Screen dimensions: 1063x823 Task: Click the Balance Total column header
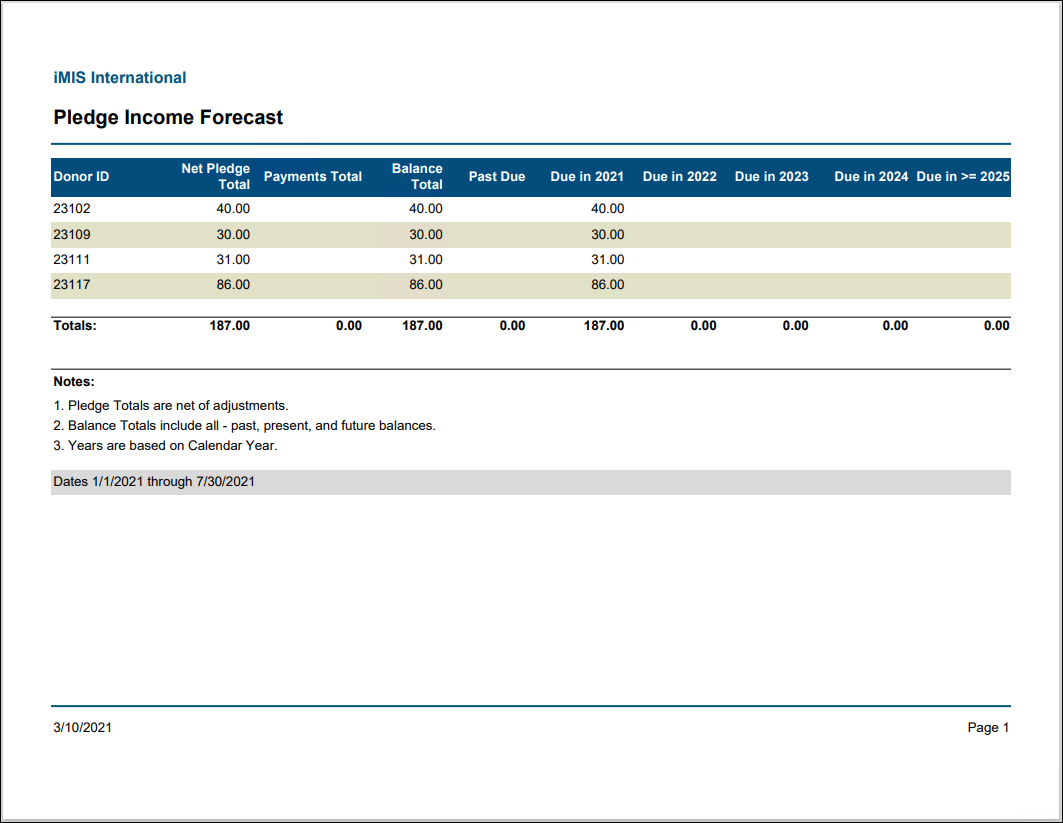click(x=417, y=176)
